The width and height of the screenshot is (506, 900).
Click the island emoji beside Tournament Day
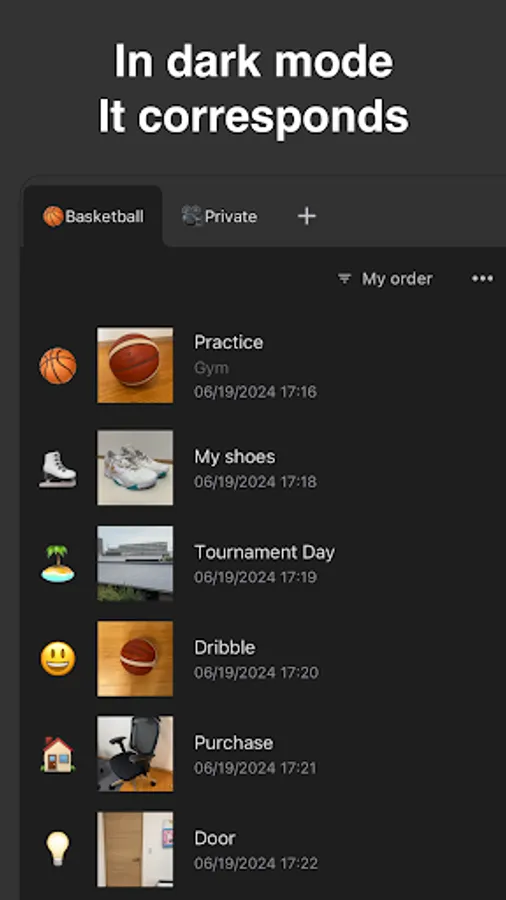pyautogui.click(x=58, y=564)
